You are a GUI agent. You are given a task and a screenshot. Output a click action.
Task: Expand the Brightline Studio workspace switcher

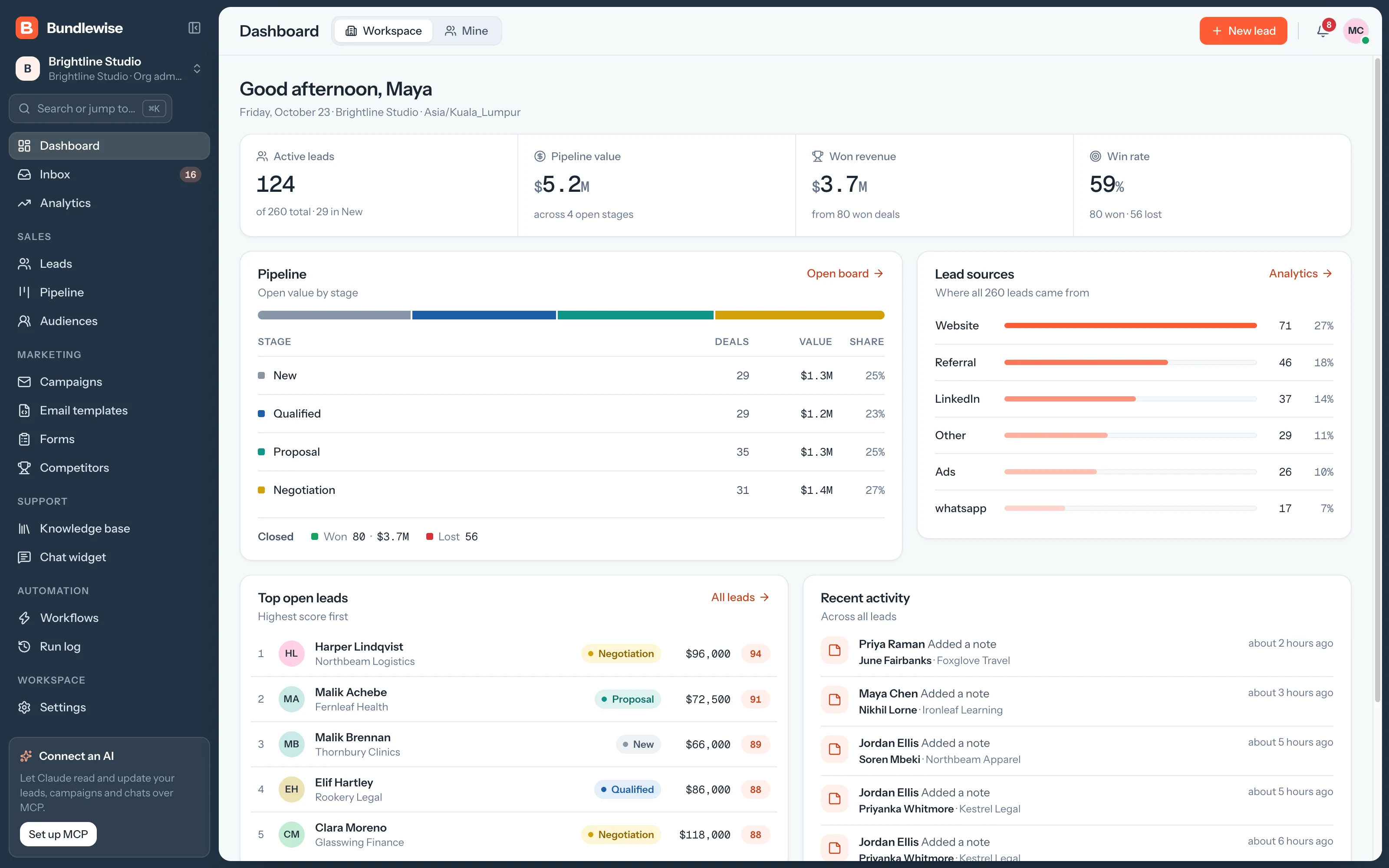pyautogui.click(x=109, y=68)
